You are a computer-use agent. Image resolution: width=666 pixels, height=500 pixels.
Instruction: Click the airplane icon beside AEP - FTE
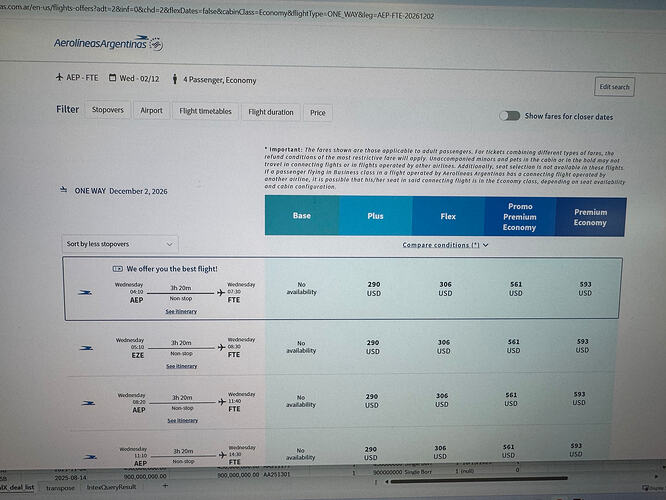pos(59,79)
